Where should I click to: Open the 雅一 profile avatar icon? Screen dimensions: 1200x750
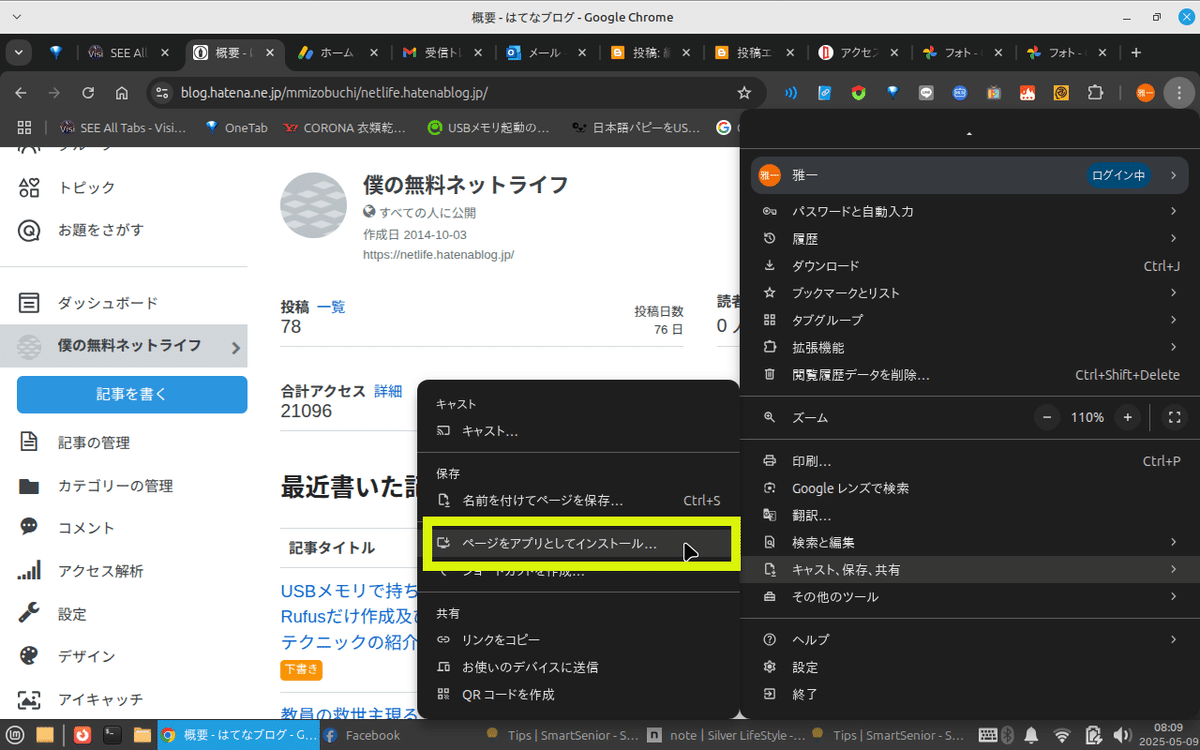[770, 175]
